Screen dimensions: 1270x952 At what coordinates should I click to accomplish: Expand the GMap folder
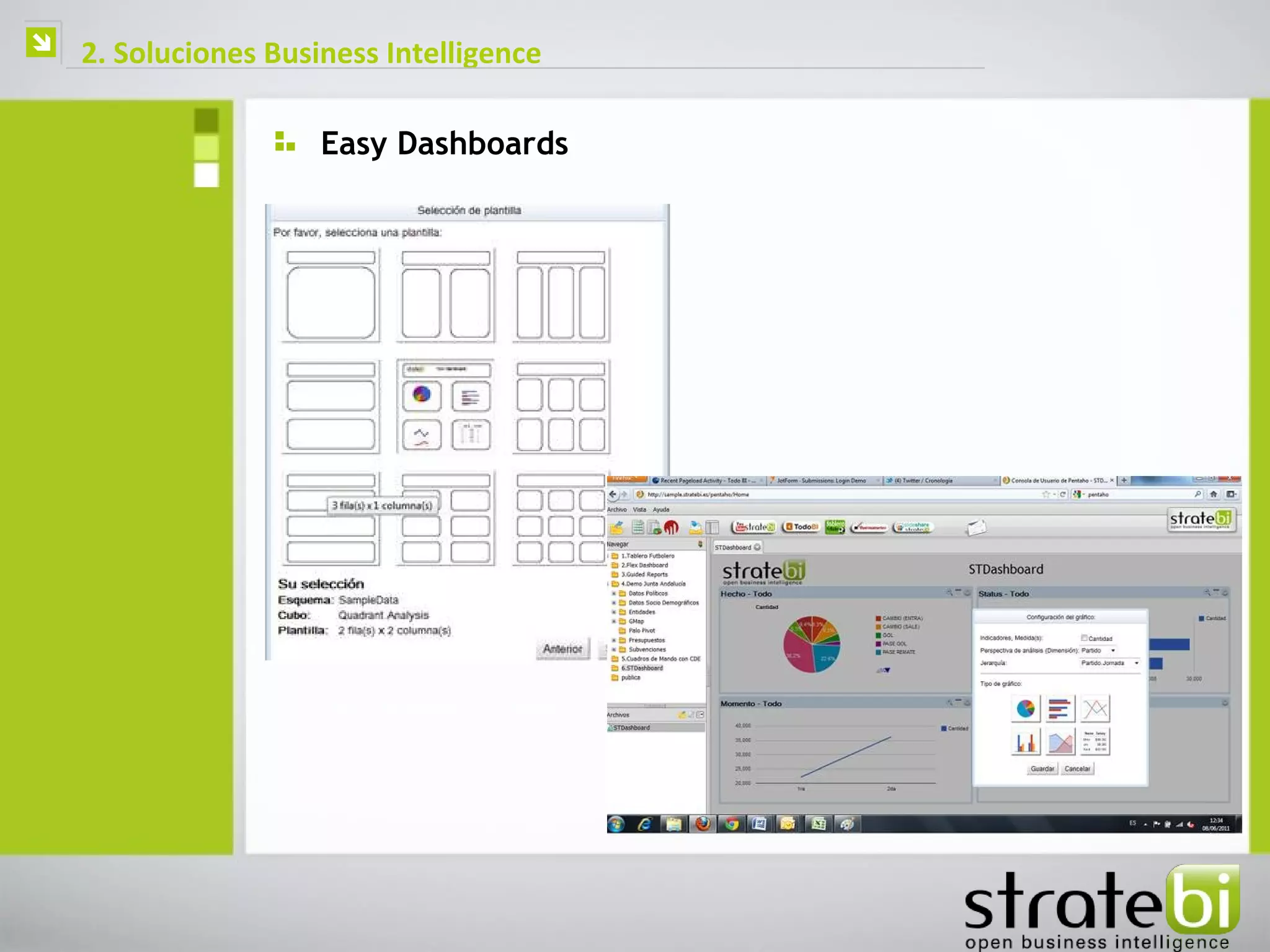[x=614, y=621]
